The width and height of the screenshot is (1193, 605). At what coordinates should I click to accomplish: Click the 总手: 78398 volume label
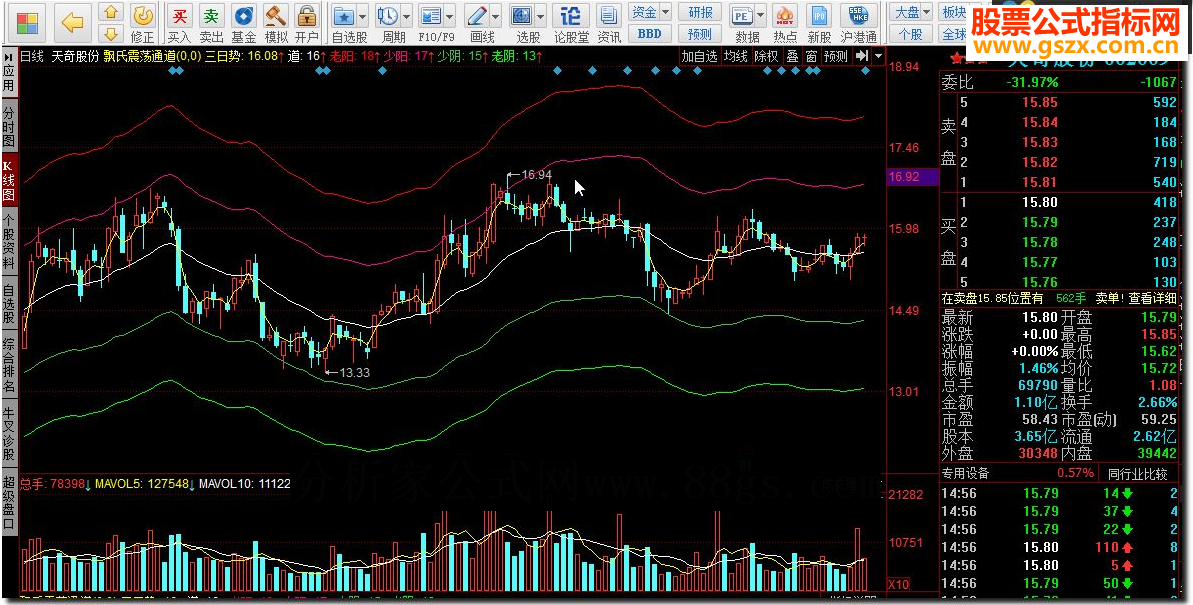click(55, 482)
